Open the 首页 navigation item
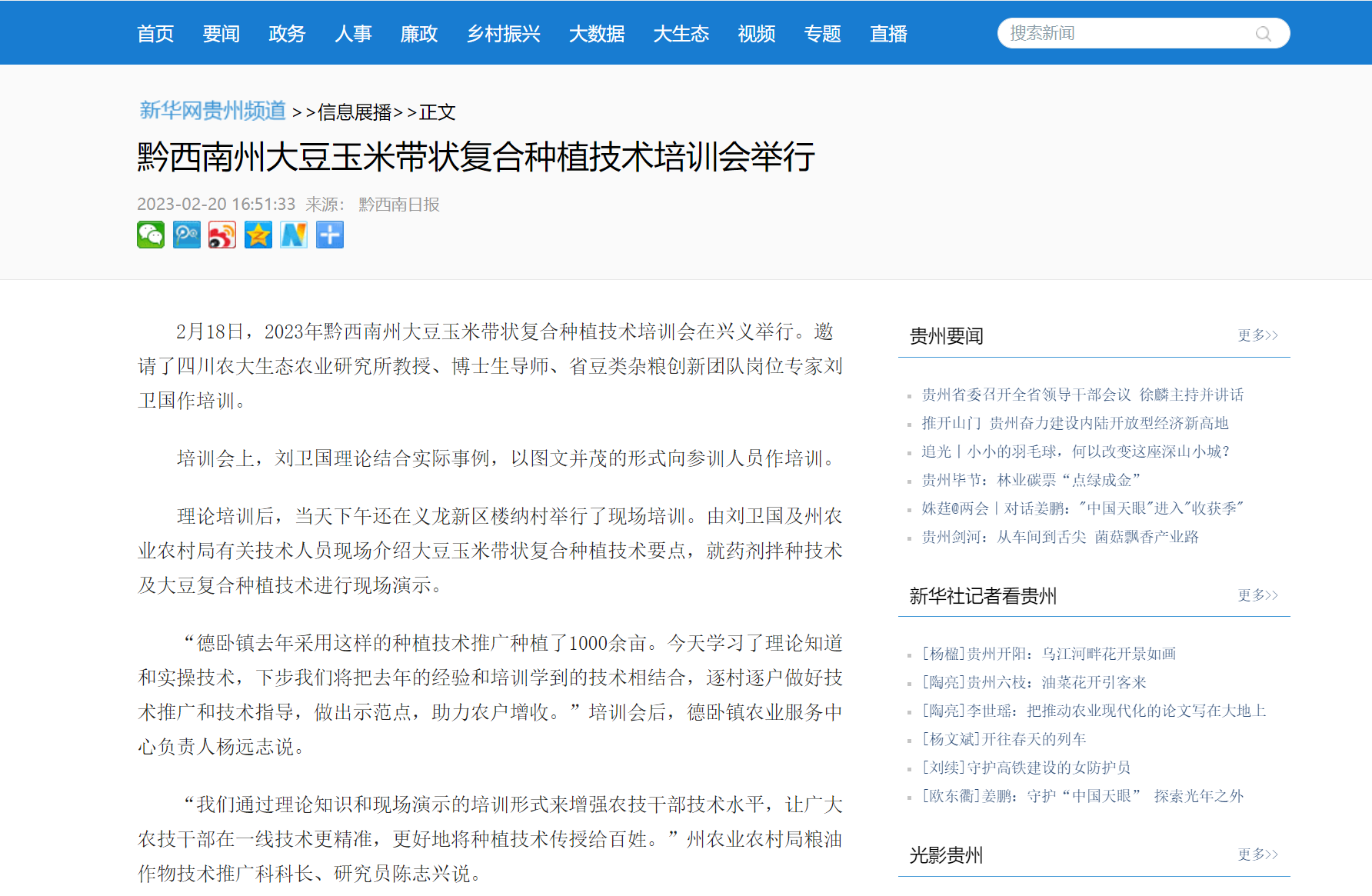1372x896 pixels. [155, 34]
